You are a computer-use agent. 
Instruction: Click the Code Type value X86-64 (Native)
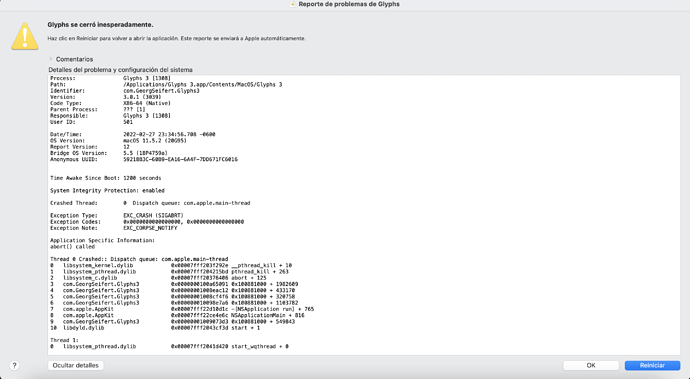pyautogui.click(x=147, y=103)
